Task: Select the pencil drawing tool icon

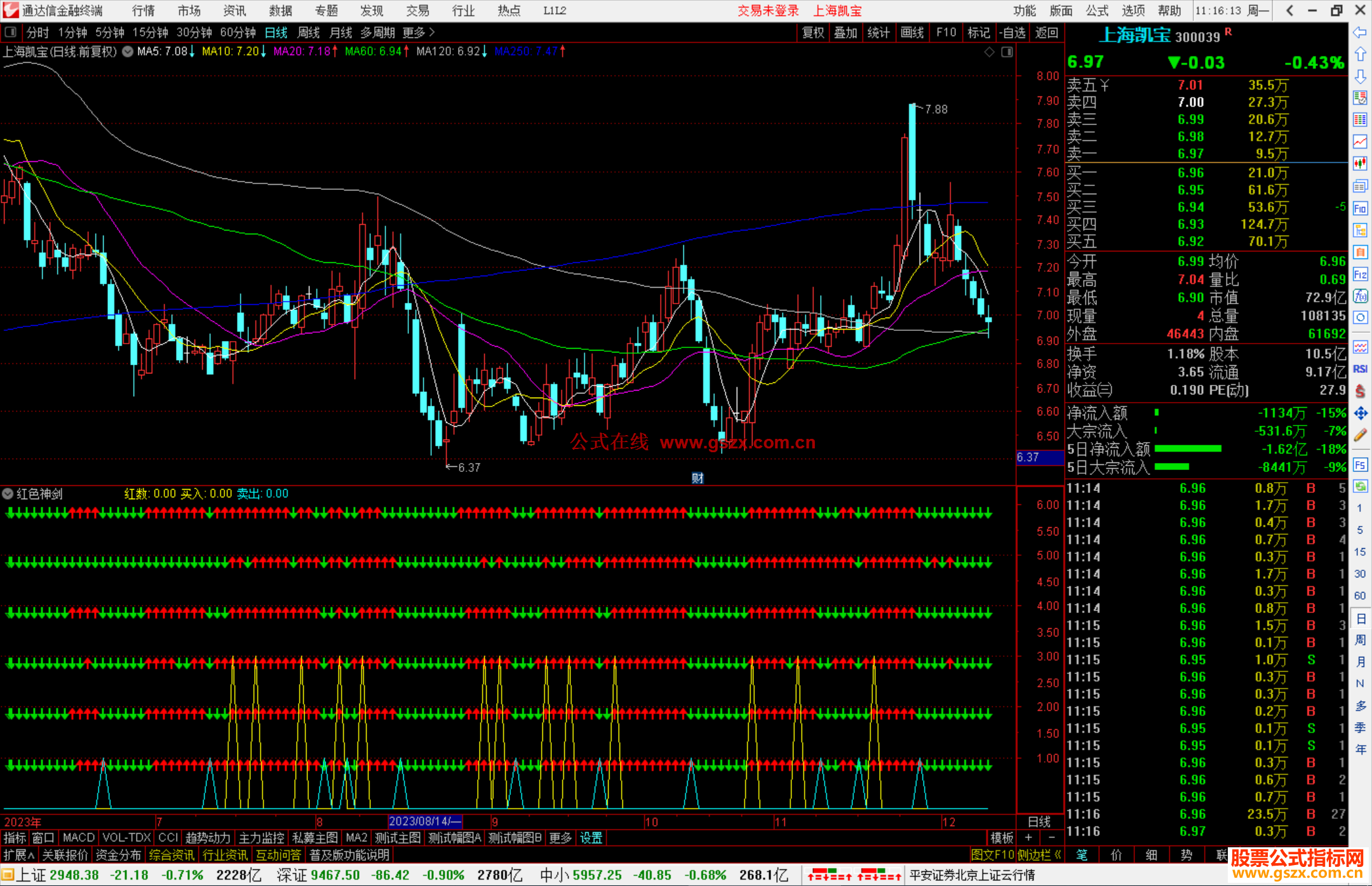Action: tap(1360, 436)
